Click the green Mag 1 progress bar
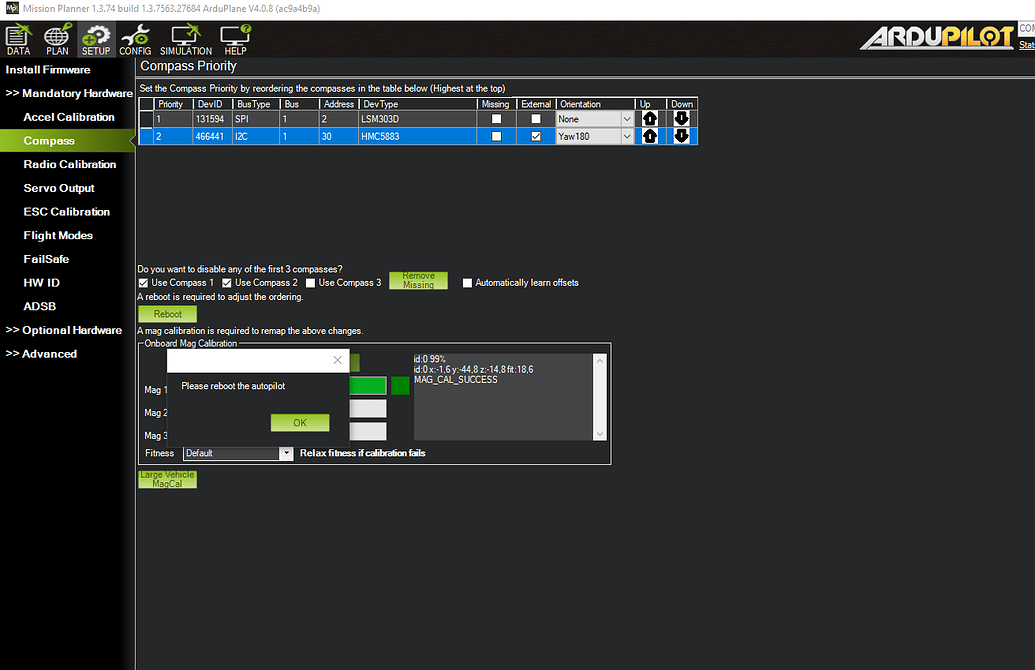This screenshot has width=1035, height=670. pos(368,385)
